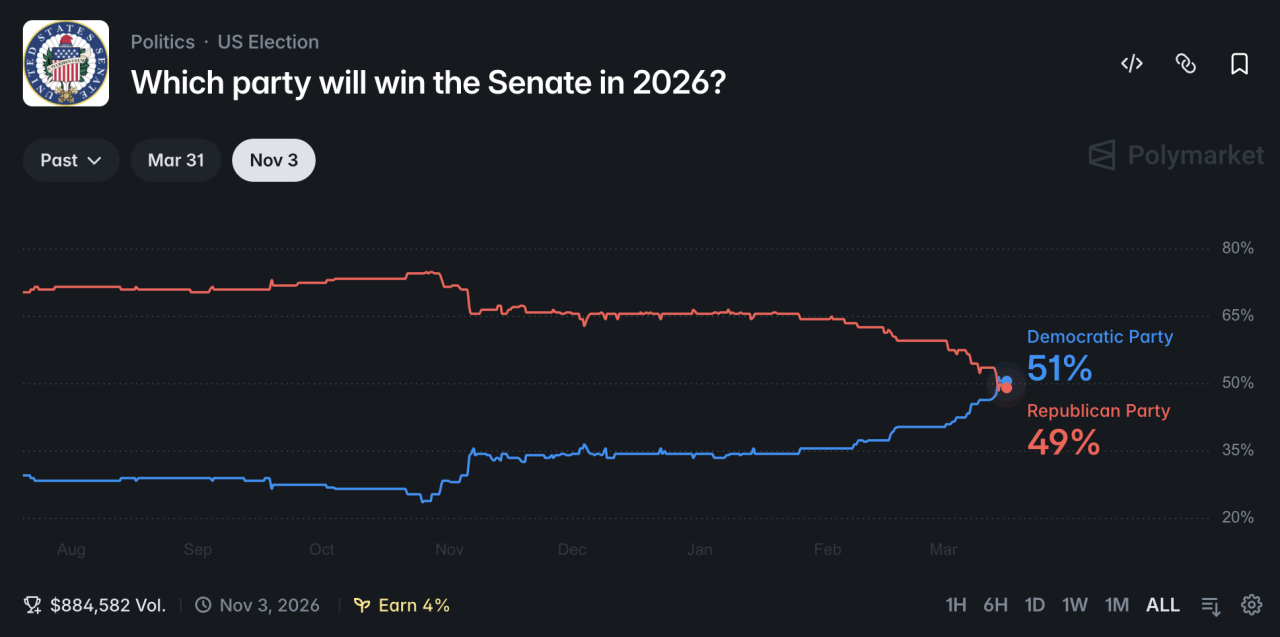Select the Nov 3 date tab
The image size is (1280, 637).
(x=274, y=160)
